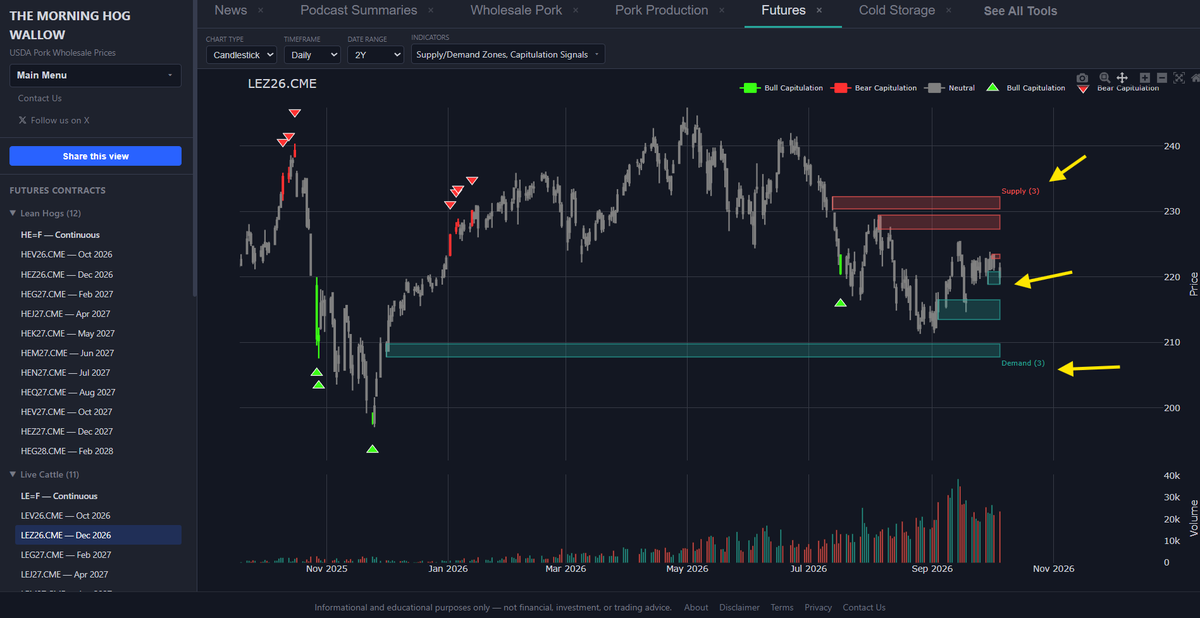Close the Pork Production tab
The height and width of the screenshot is (618, 1200).
coord(721,10)
